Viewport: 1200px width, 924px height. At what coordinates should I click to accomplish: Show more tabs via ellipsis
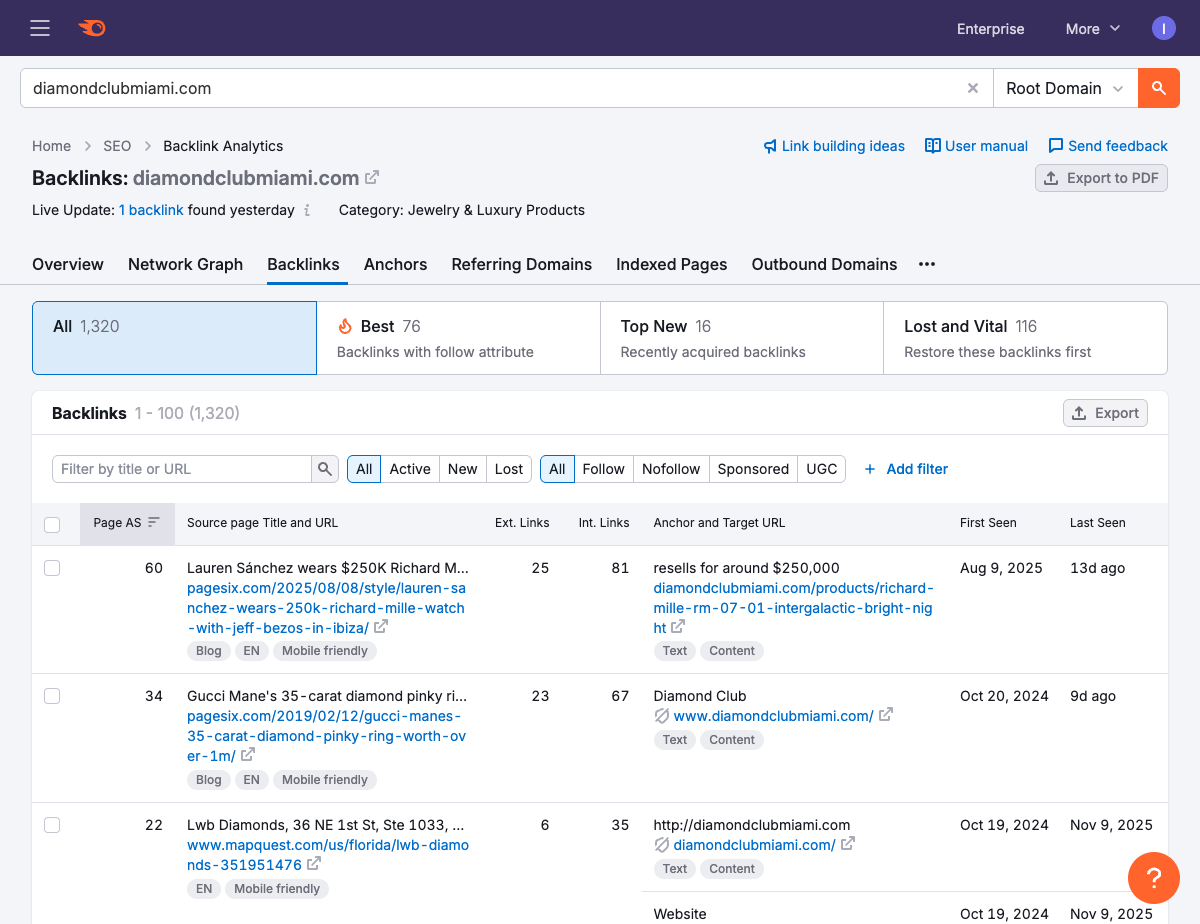point(927,264)
